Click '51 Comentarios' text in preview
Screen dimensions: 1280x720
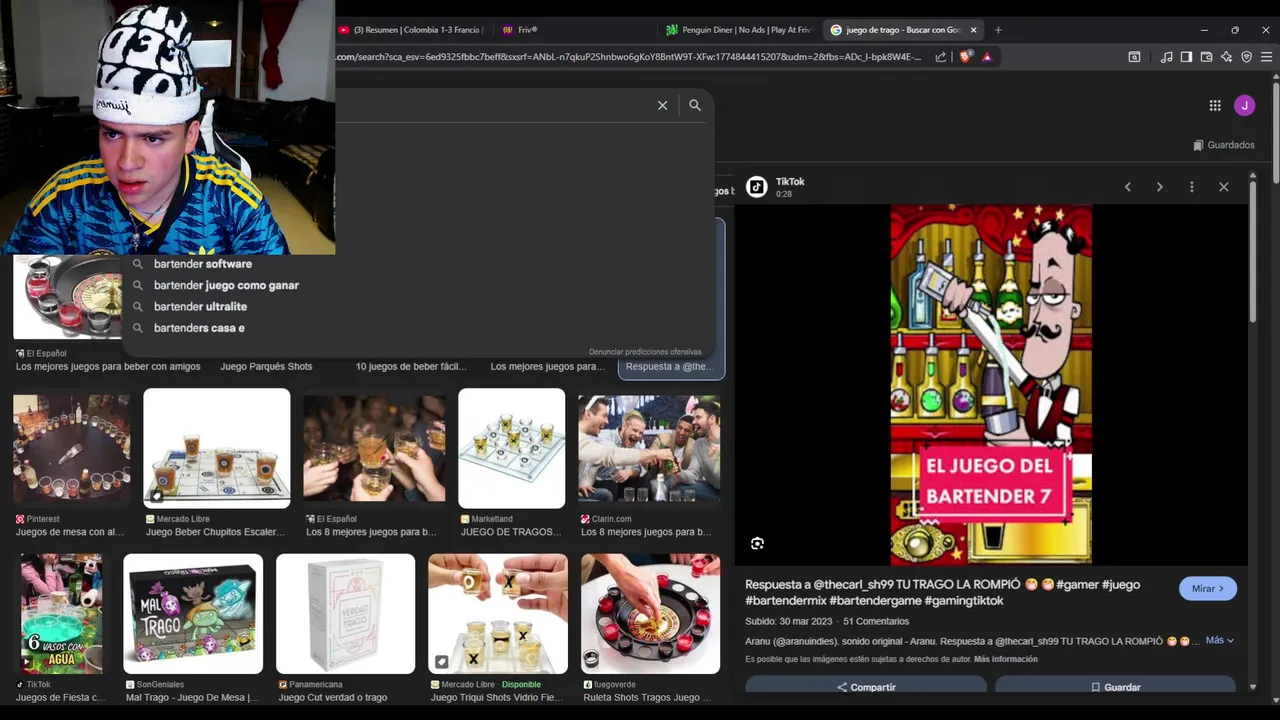pos(876,621)
